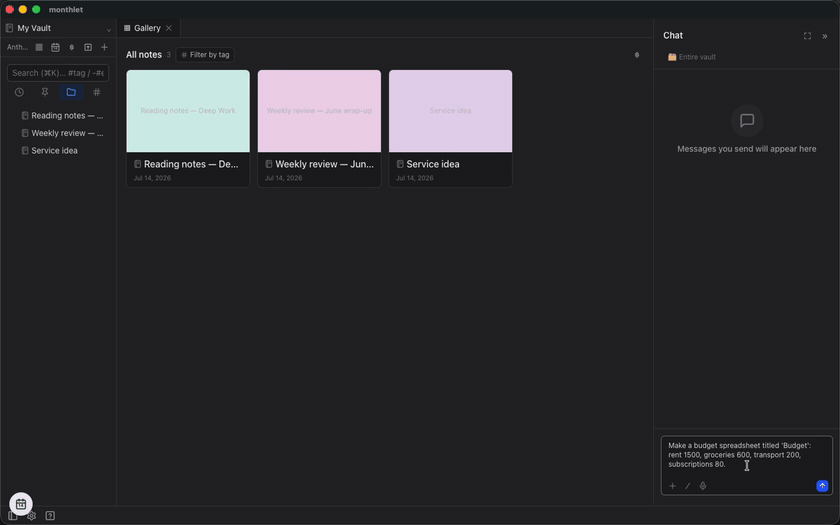Open the Service idea purple thumbnail card
Image resolution: width=840 pixels, height=525 pixels.
(x=451, y=111)
